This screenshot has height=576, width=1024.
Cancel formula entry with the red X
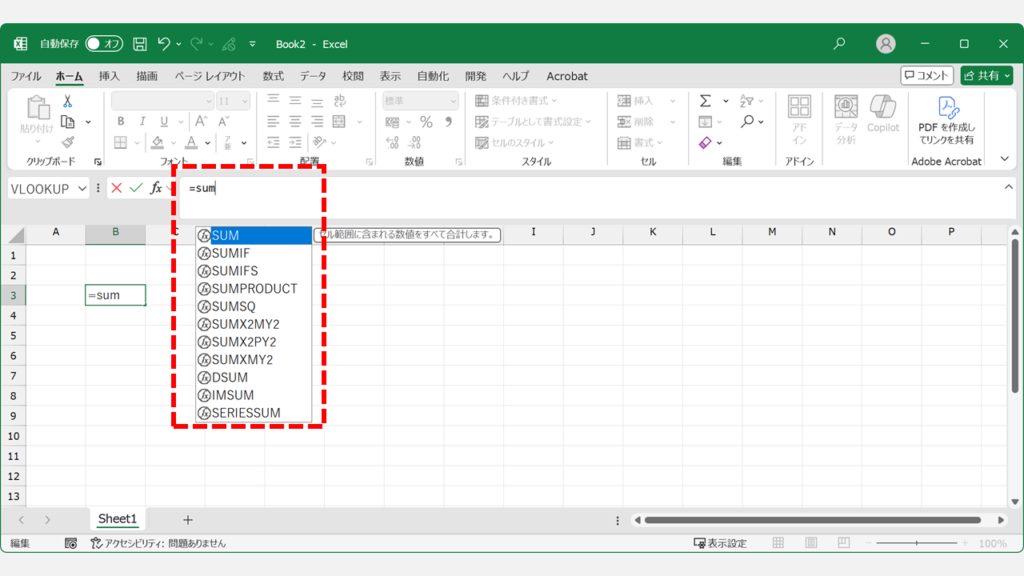(x=117, y=188)
